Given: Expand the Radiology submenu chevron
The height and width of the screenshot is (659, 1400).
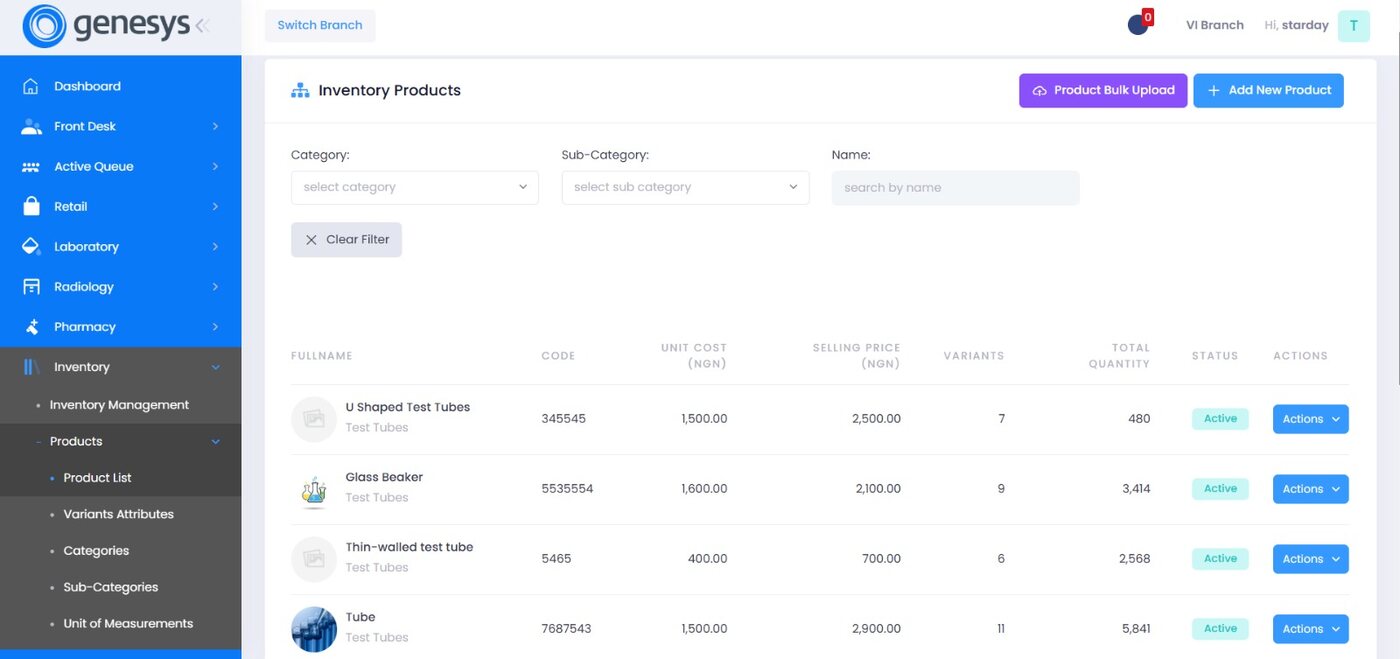Looking at the screenshot, I should click(x=215, y=286).
